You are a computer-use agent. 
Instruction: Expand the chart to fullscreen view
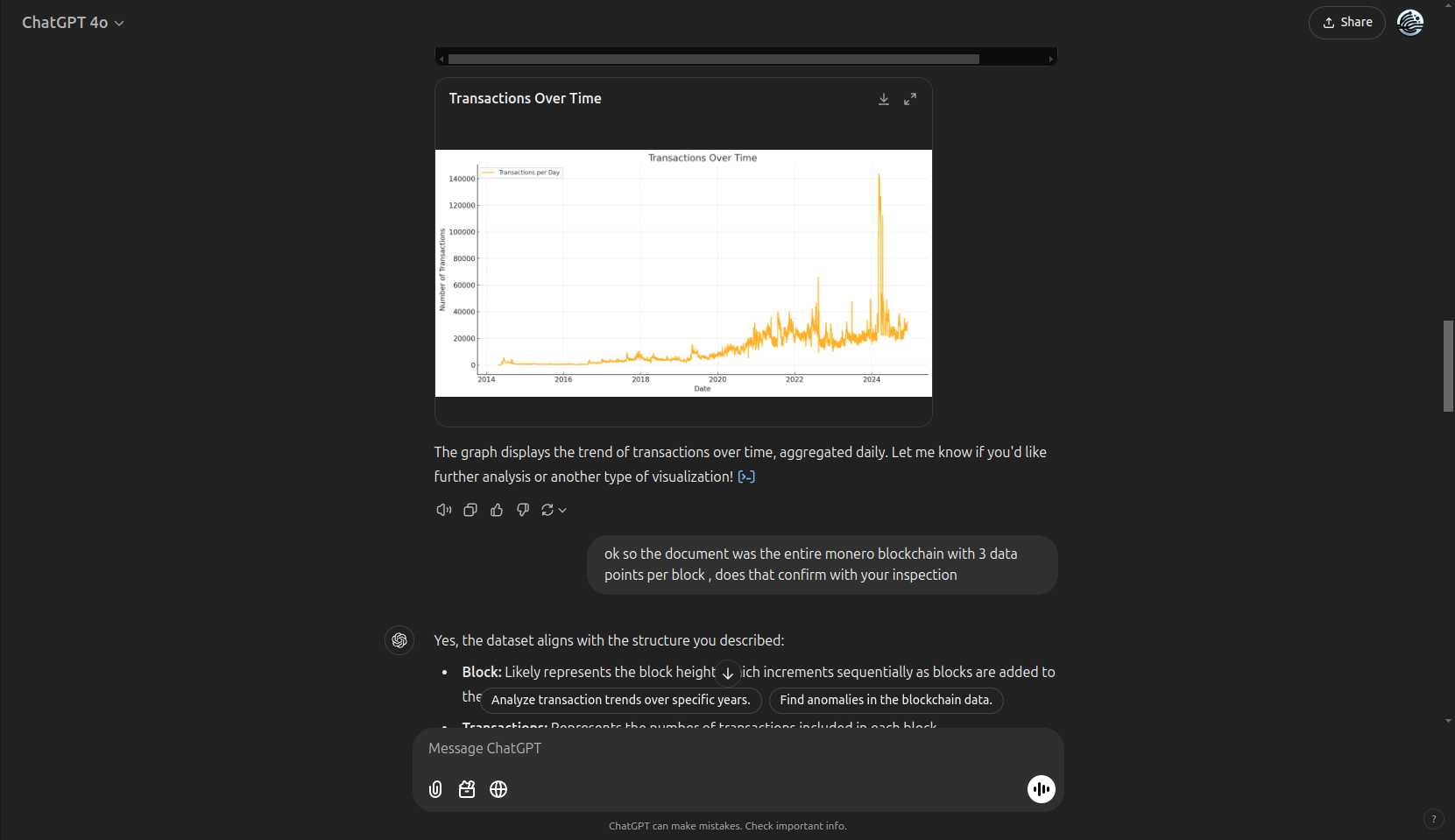pyautogui.click(x=910, y=99)
